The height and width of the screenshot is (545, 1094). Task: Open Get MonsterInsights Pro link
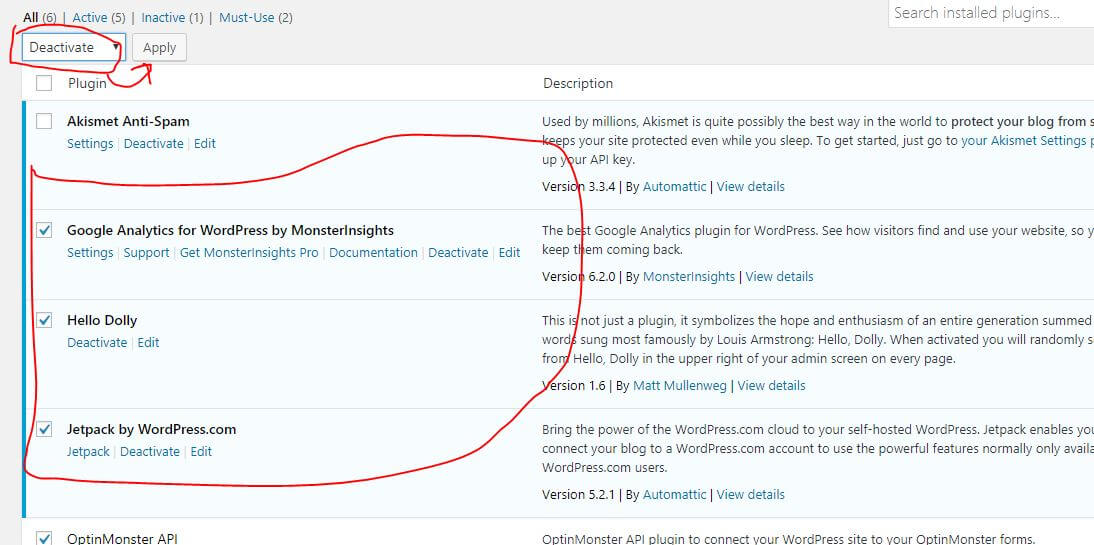[x=249, y=252]
